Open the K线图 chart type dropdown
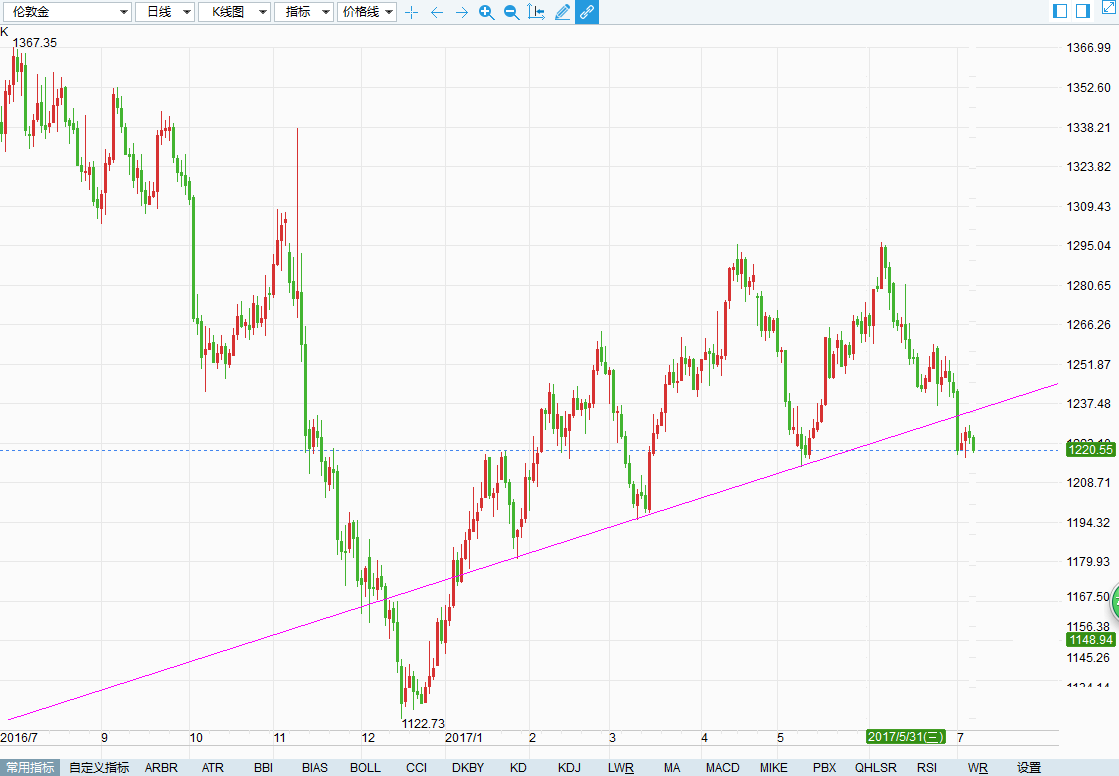The image size is (1119, 776). click(234, 12)
